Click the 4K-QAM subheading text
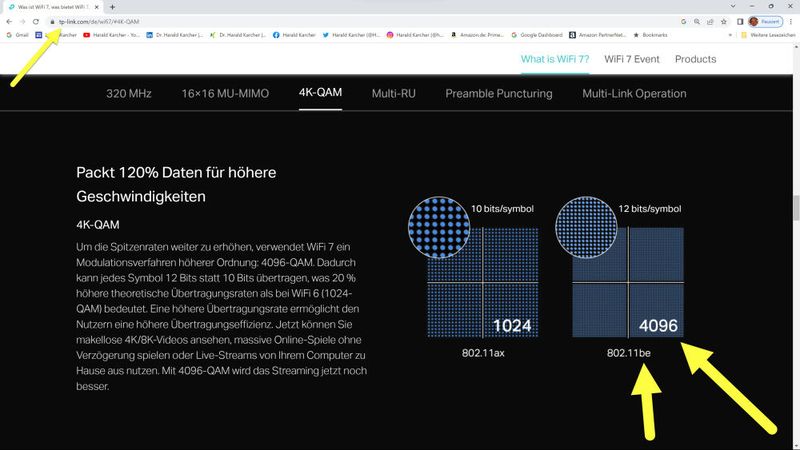 coord(97,224)
